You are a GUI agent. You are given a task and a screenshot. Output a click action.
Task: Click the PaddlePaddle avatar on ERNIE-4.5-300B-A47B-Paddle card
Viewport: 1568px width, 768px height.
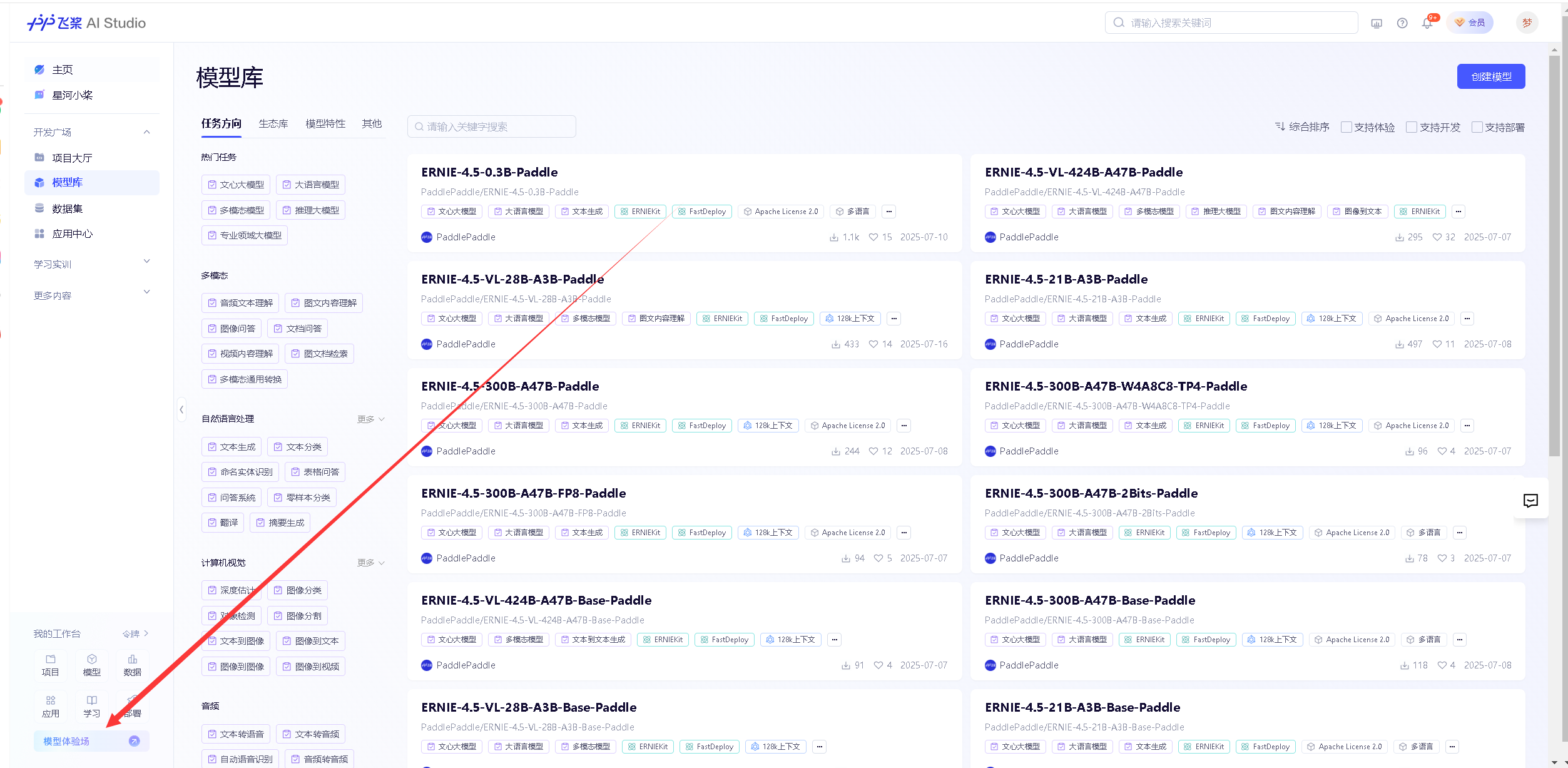pyautogui.click(x=427, y=451)
